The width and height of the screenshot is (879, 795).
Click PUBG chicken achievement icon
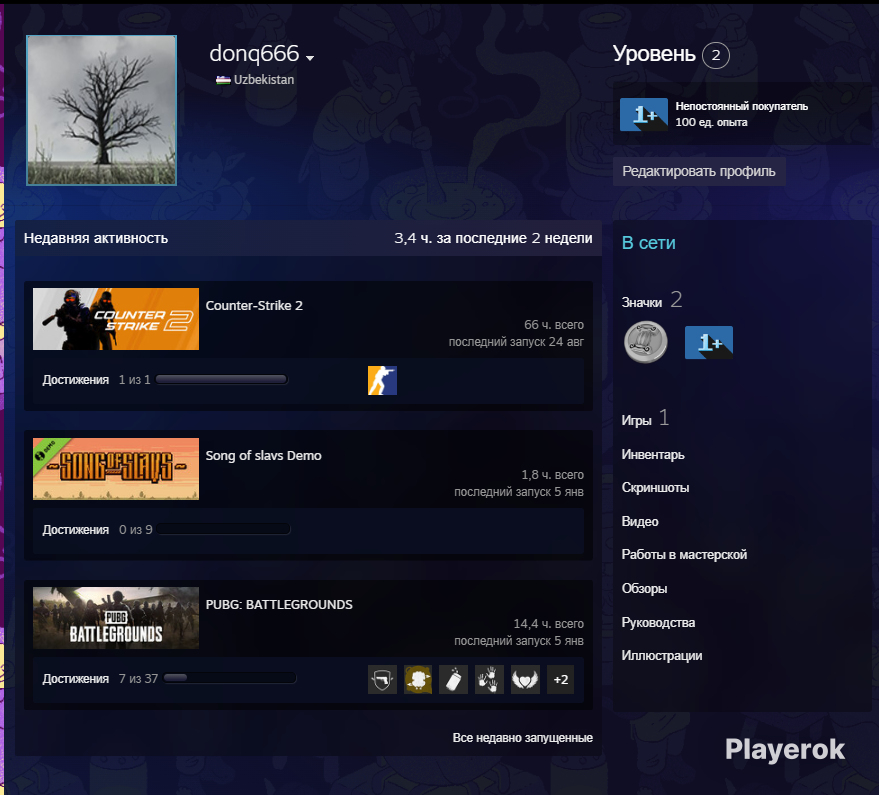click(x=418, y=680)
